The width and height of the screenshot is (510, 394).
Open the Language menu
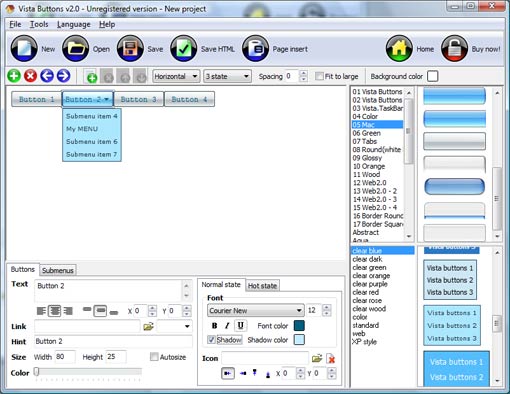[74, 24]
